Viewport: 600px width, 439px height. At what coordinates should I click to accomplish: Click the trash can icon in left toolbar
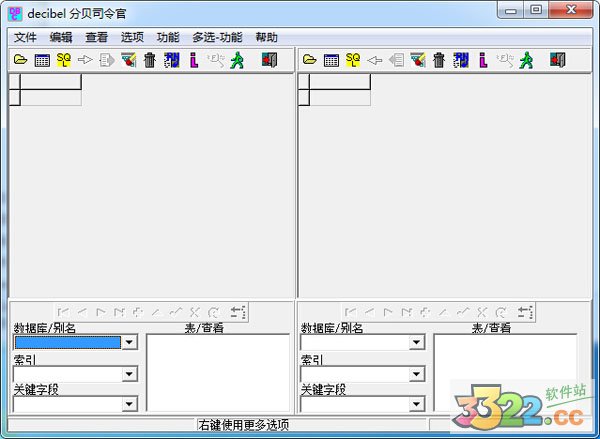click(150, 60)
